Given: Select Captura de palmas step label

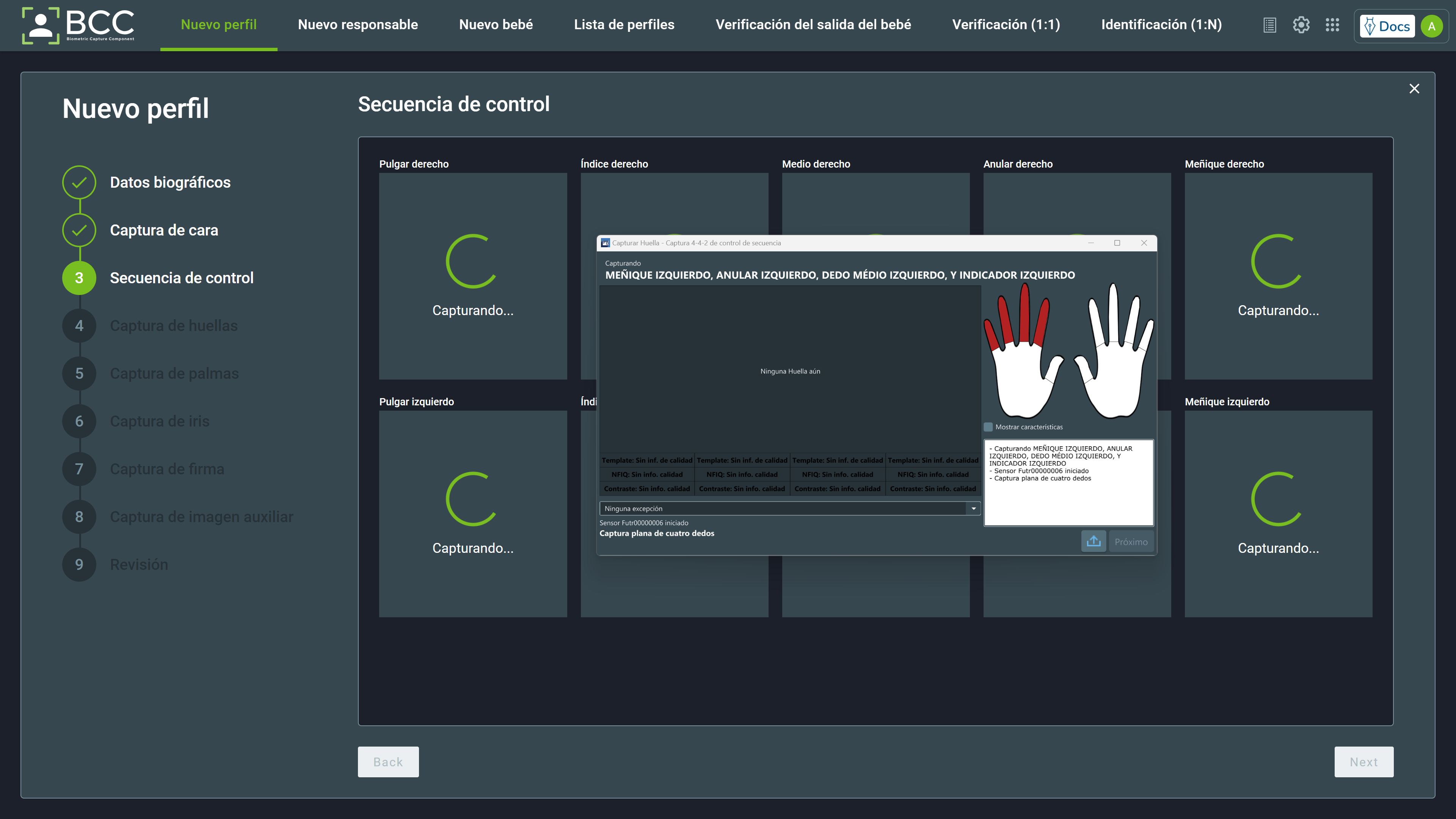Looking at the screenshot, I should point(174,373).
